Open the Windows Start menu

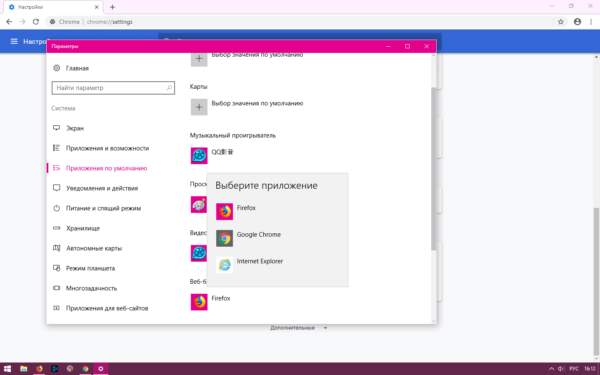coord(8,368)
